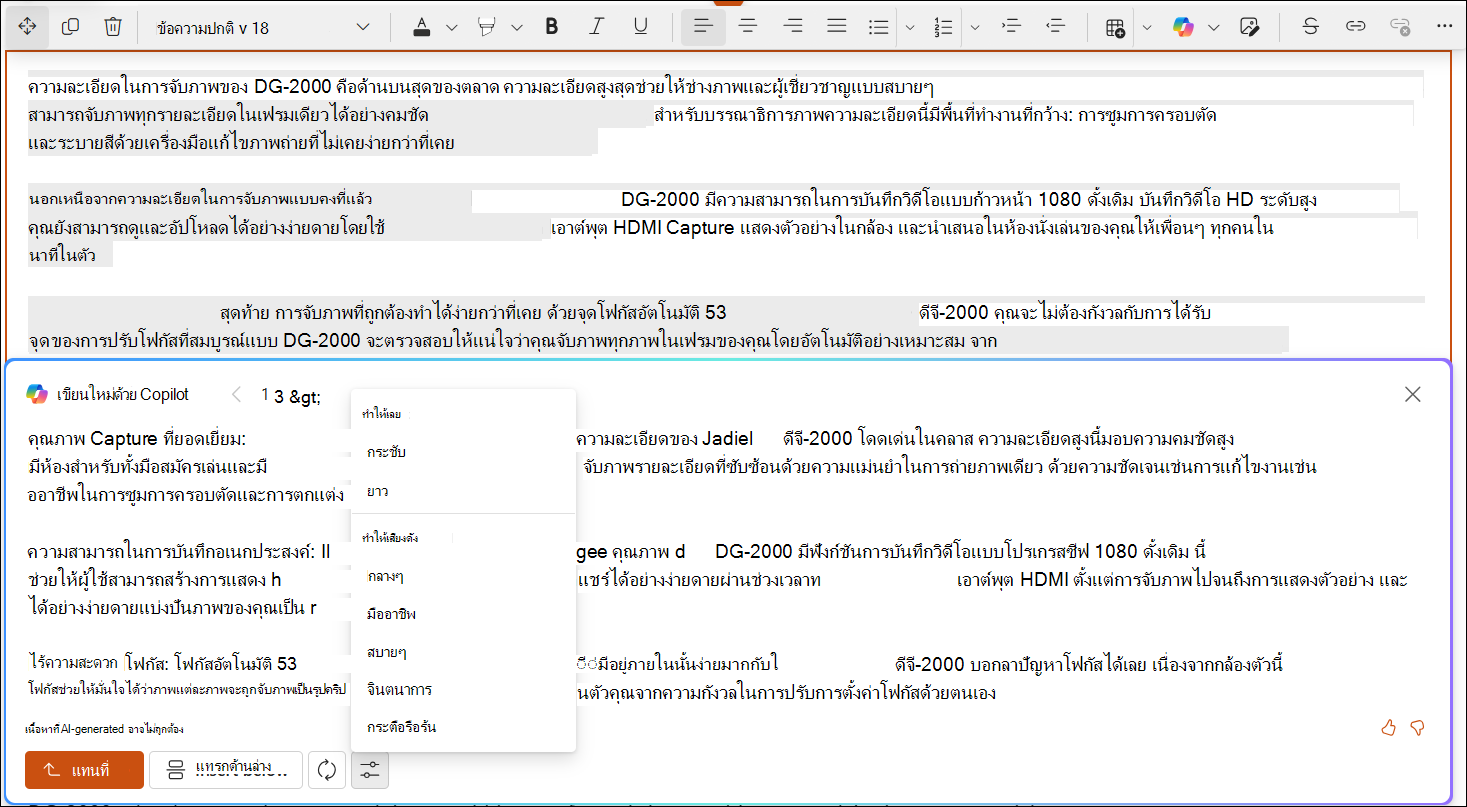1467x807 pixels.
Task: Toggle underline formatting
Action: [x=641, y=27]
